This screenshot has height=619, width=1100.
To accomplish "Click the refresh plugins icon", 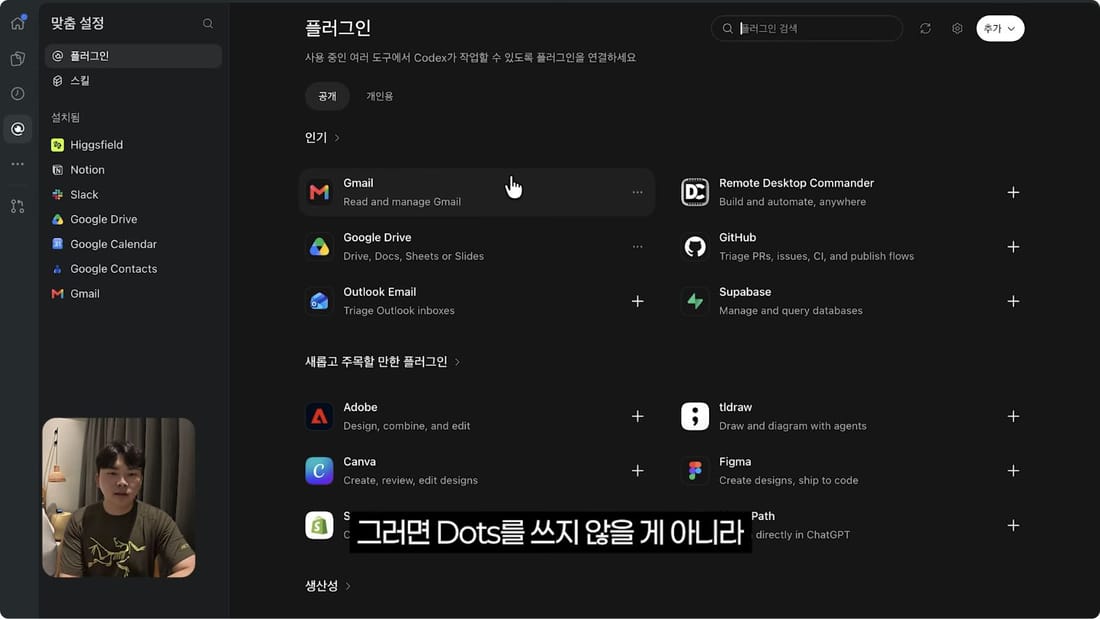I will [x=925, y=28].
